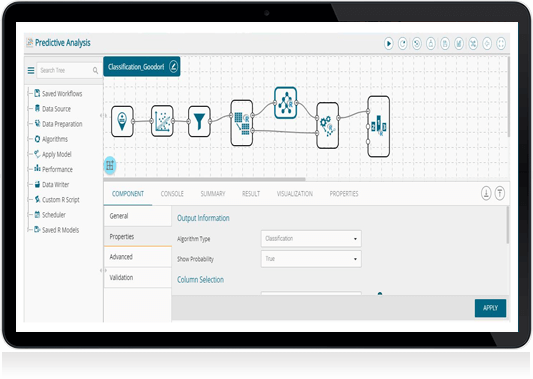
Task: Click the refresh icon in top toolbar
Action: [403, 44]
